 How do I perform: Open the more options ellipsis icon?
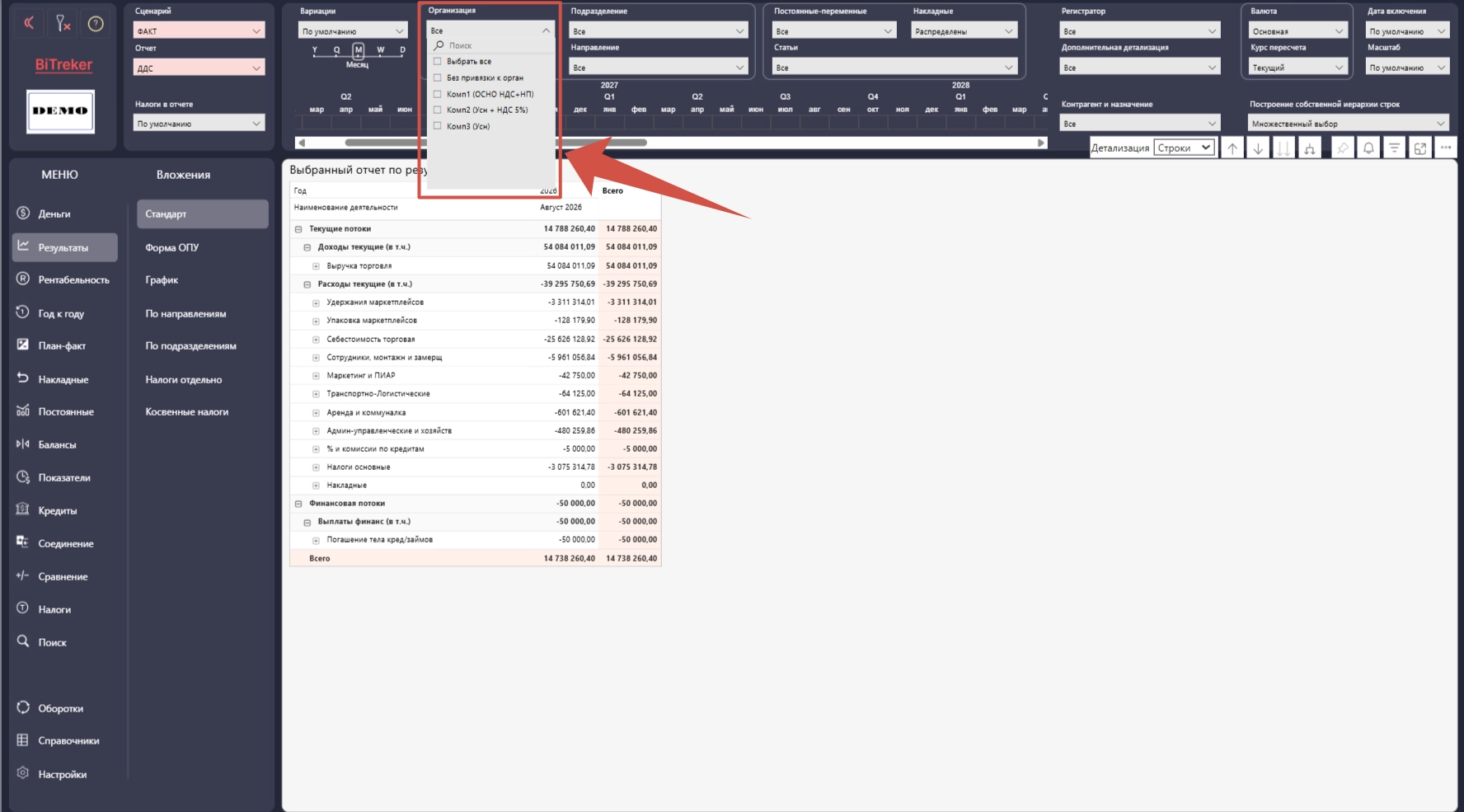point(1446,148)
